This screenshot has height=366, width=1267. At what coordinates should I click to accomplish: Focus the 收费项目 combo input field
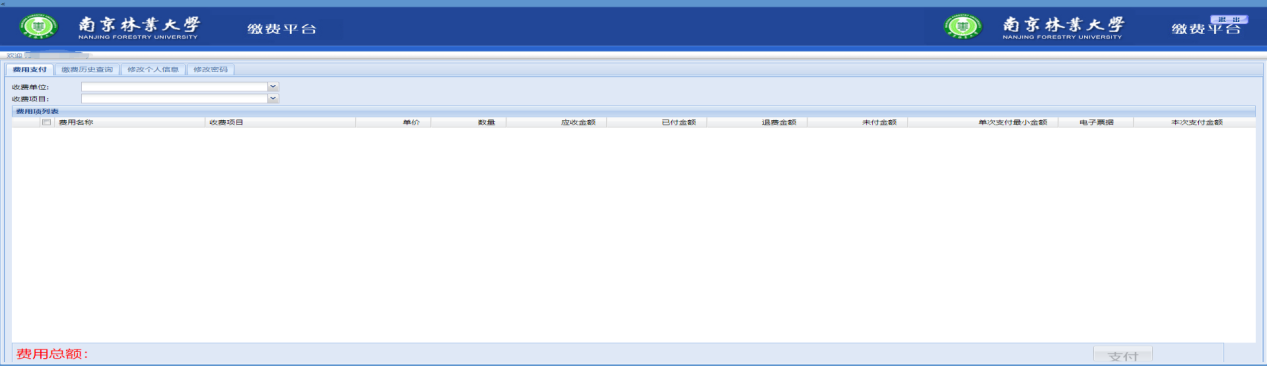174,99
